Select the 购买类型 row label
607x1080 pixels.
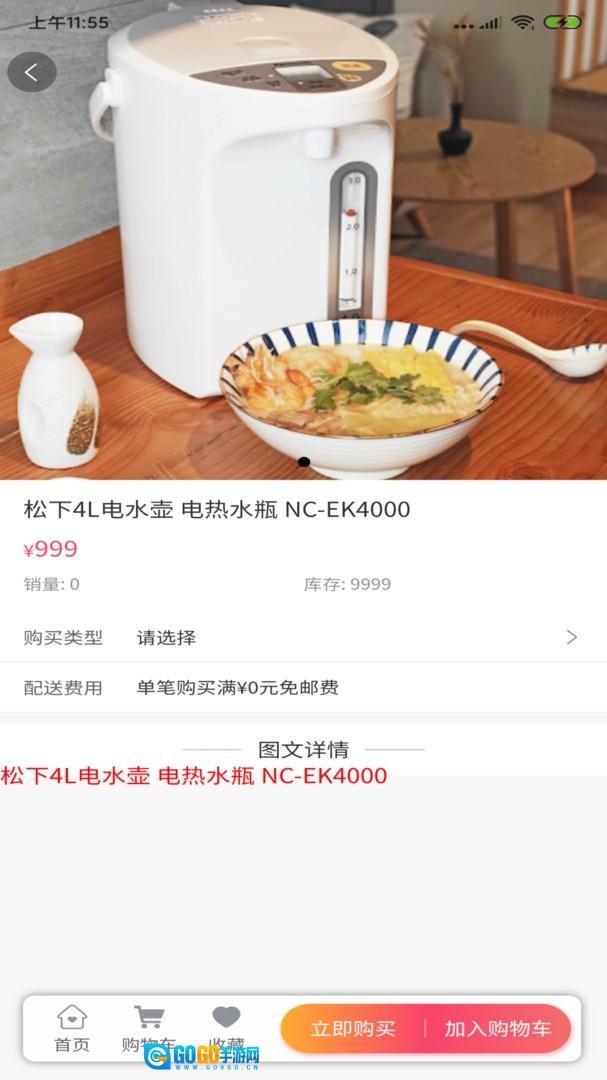tap(63, 637)
